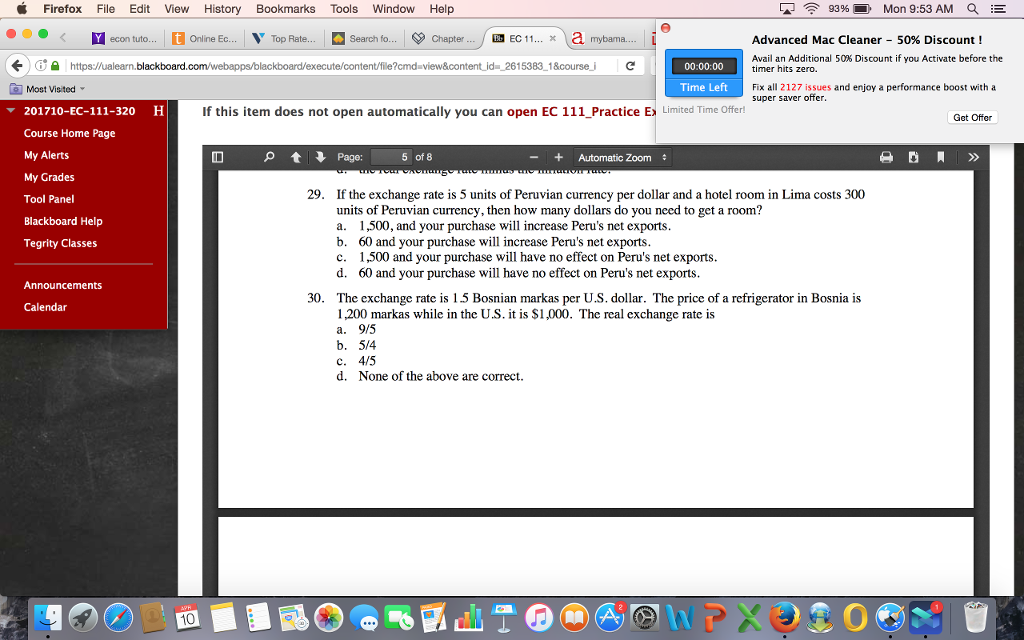The height and width of the screenshot is (640, 1024).
Task: Open Notification Center from menu bar
Action: [998, 9]
